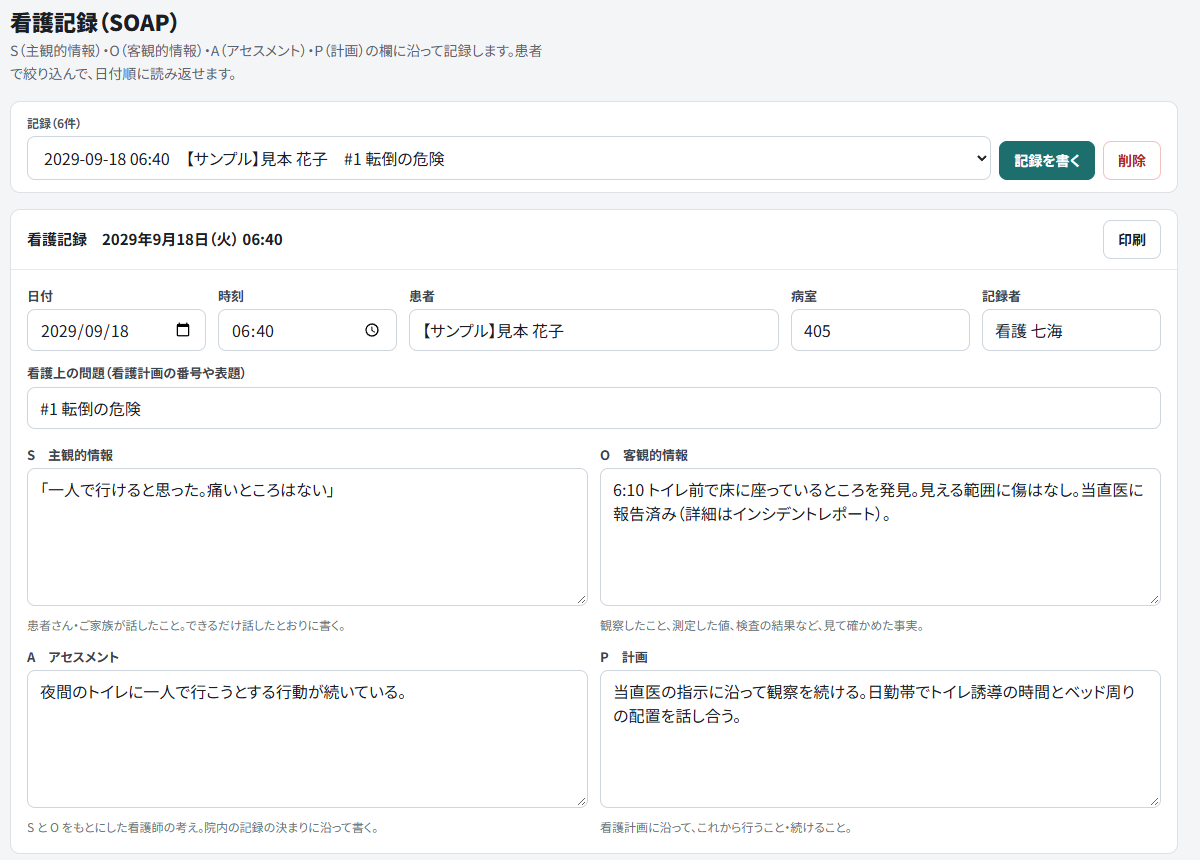Click inside the S 主観的情報 textarea
This screenshot has width=1200, height=860.
307,537
